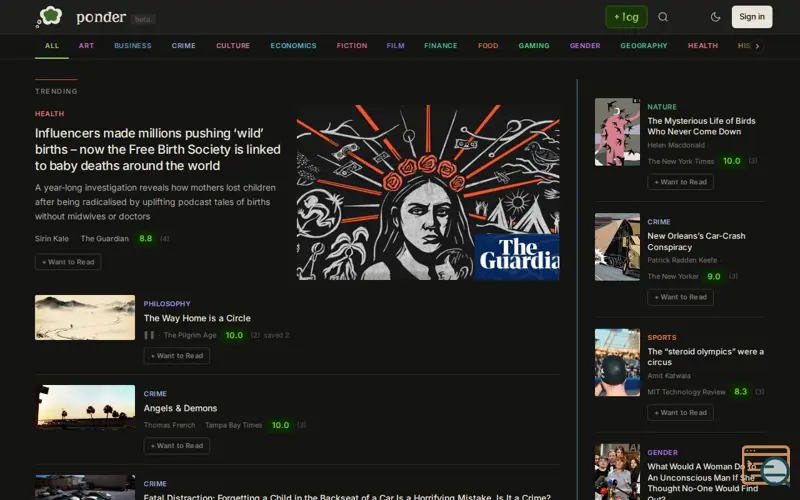Open The steroid olympics were a circus
The height and width of the screenshot is (500, 800).
705,357
